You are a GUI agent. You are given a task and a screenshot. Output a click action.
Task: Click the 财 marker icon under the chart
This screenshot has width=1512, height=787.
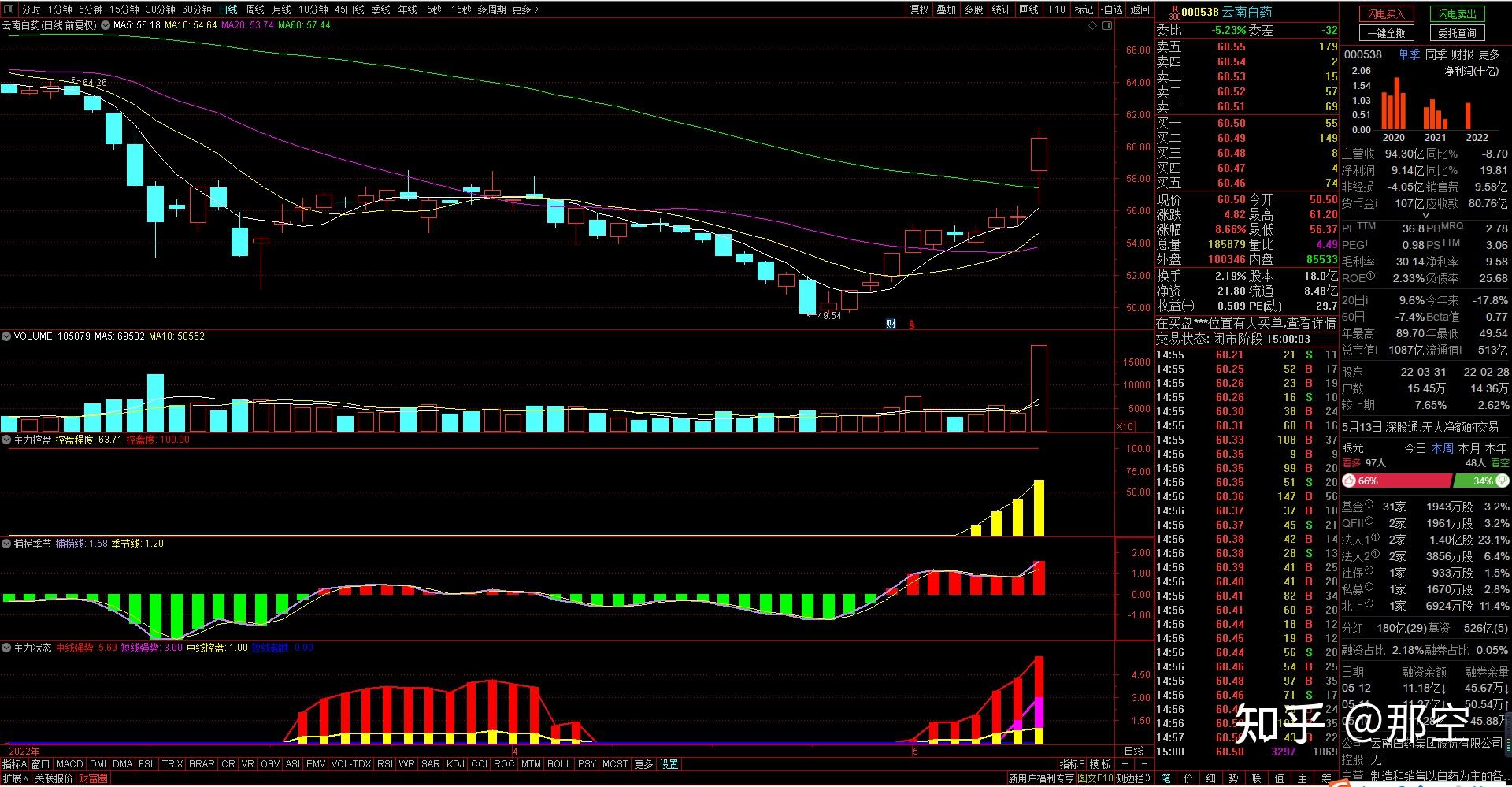click(891, 324)
